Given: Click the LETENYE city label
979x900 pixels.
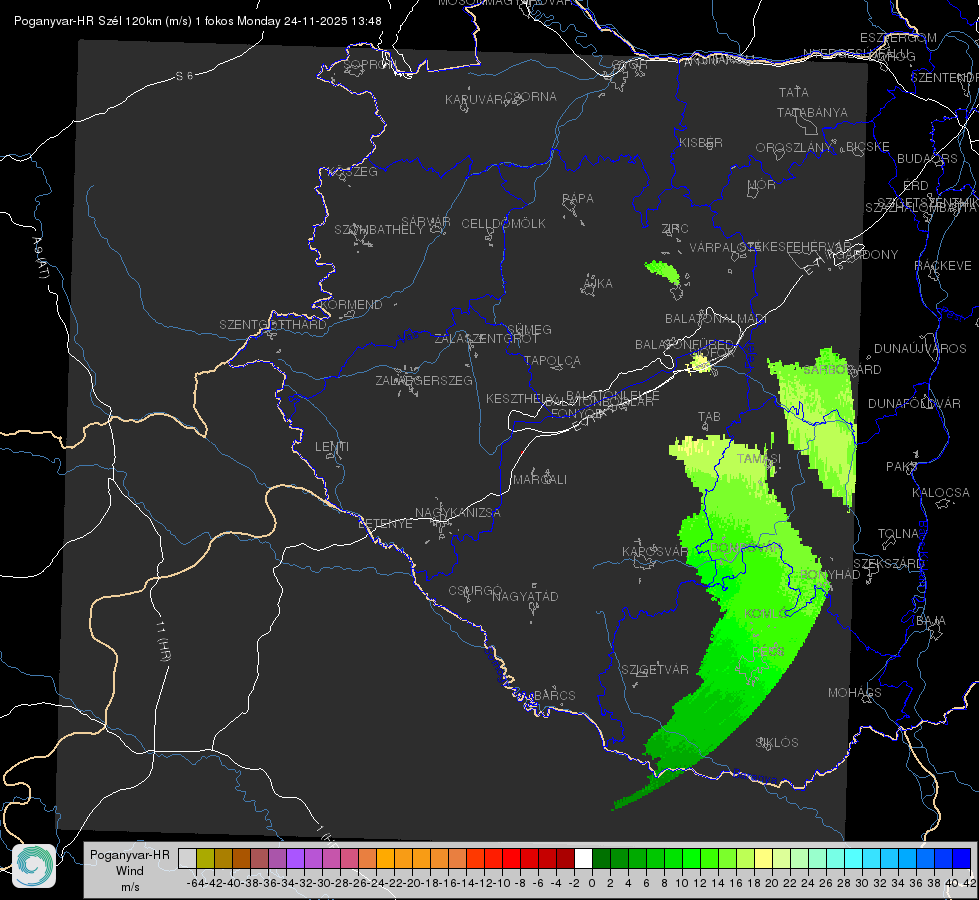Looking at the screenshot, I should click(385, 524).
